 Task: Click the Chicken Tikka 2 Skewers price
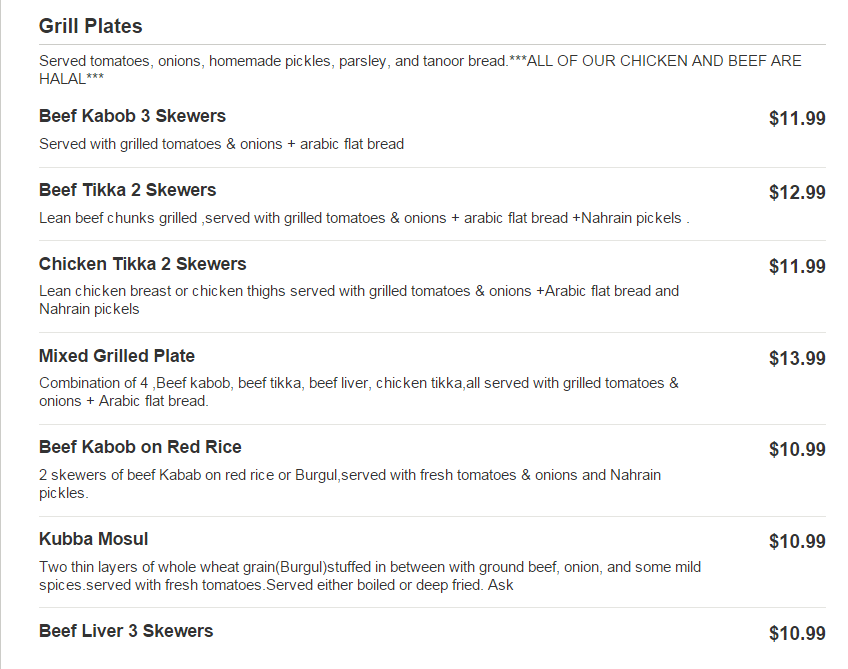pyautogui.click(x=797, y=267)
